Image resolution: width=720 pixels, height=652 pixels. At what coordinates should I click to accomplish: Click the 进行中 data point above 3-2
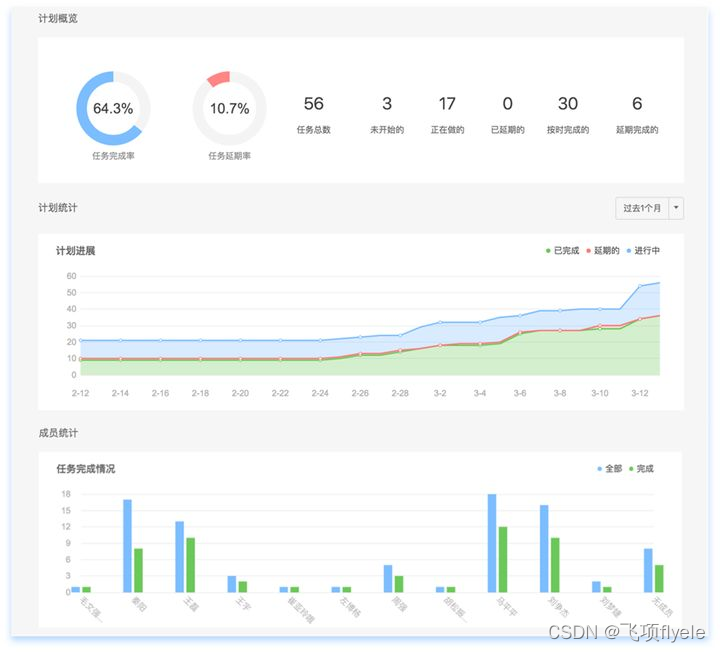coord(440,322)
